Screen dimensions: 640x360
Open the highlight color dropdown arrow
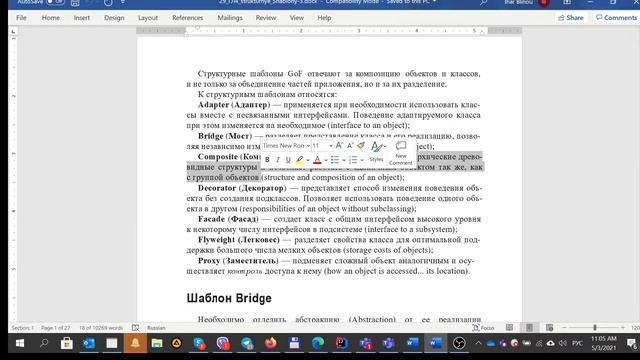click(x=308, y=160)
